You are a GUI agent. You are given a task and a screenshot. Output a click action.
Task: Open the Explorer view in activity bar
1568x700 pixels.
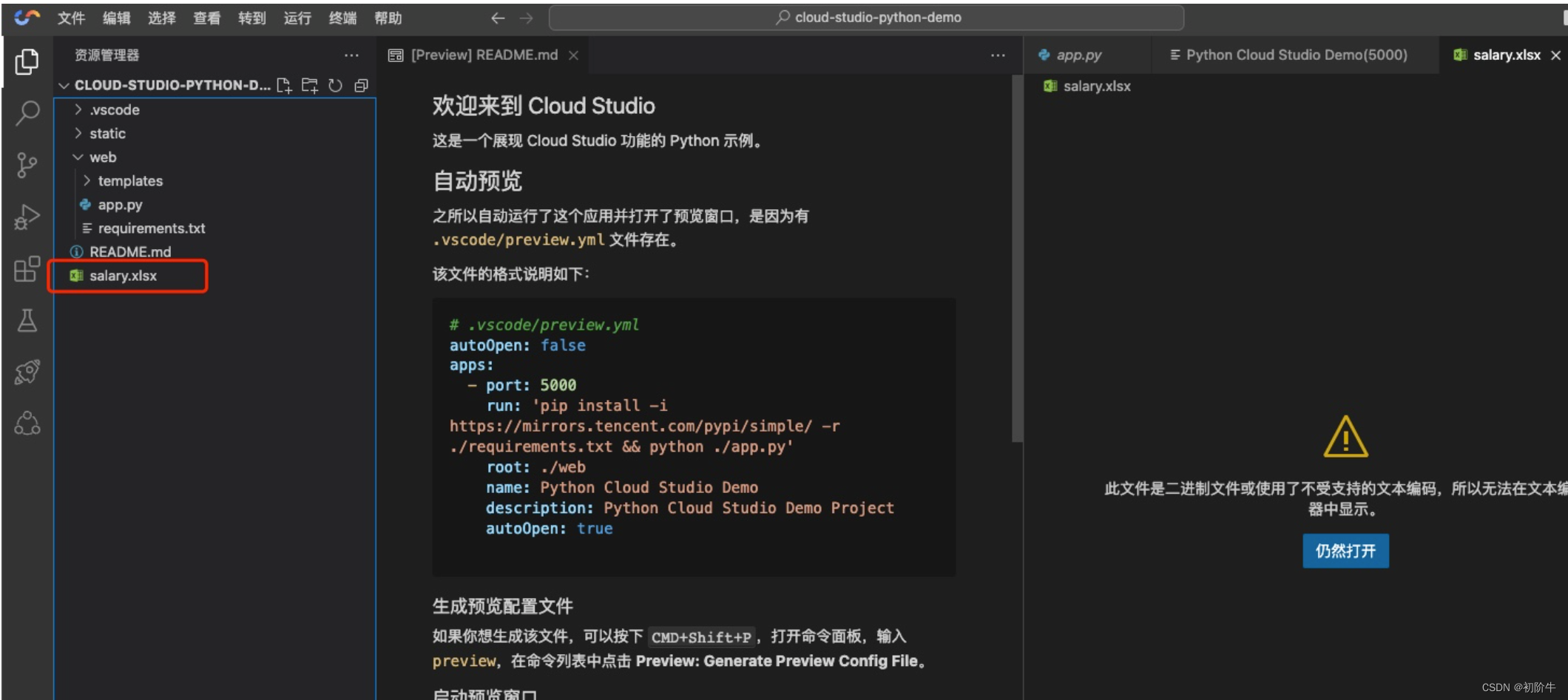point(27,62)
